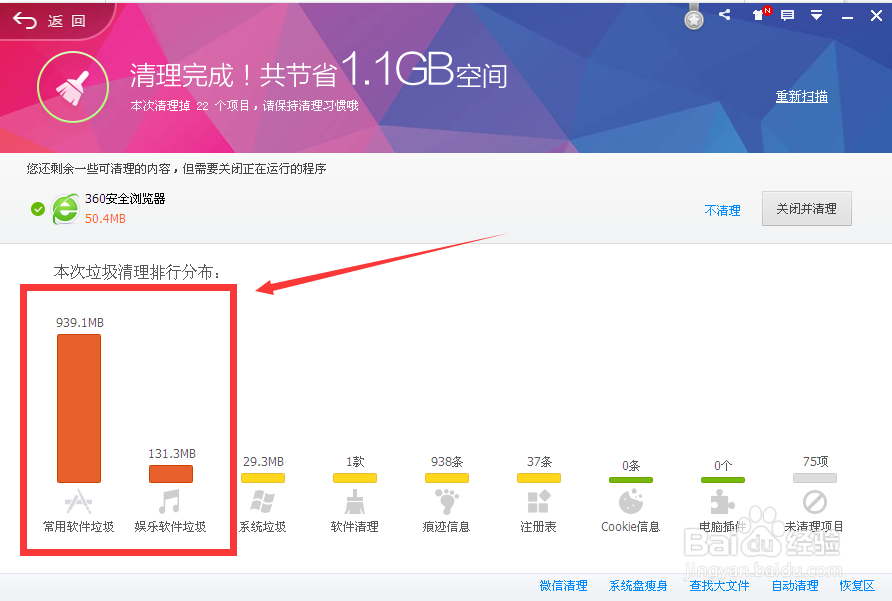The image size is (892, 601).
Task: Select the 不清理 option link
Action: [x=722, y=210]
